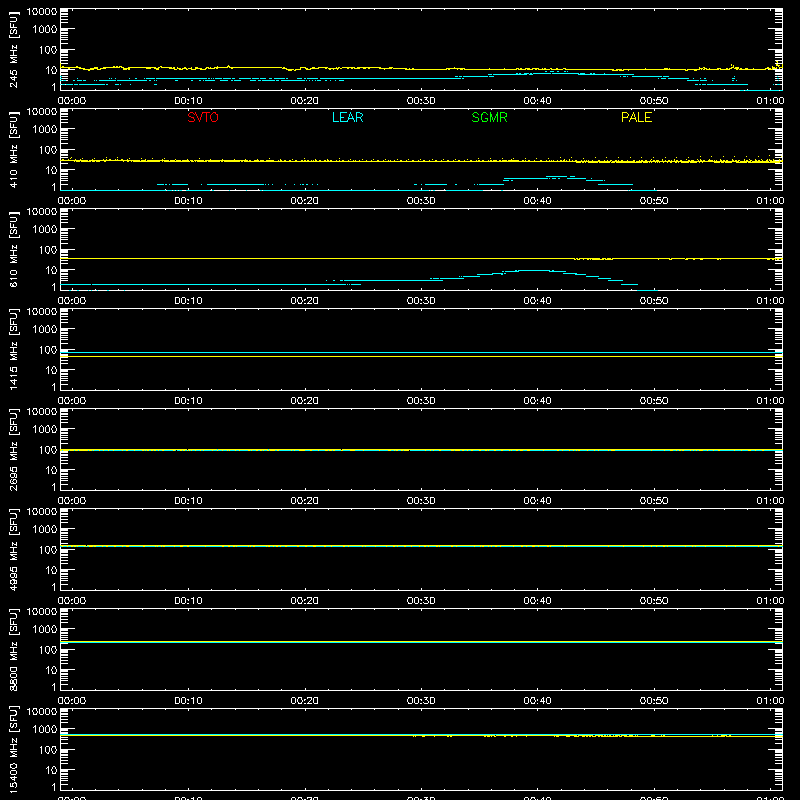Click the 10 tick on the 4995 MHz axis
800x800 pixels.
point(51,570)
